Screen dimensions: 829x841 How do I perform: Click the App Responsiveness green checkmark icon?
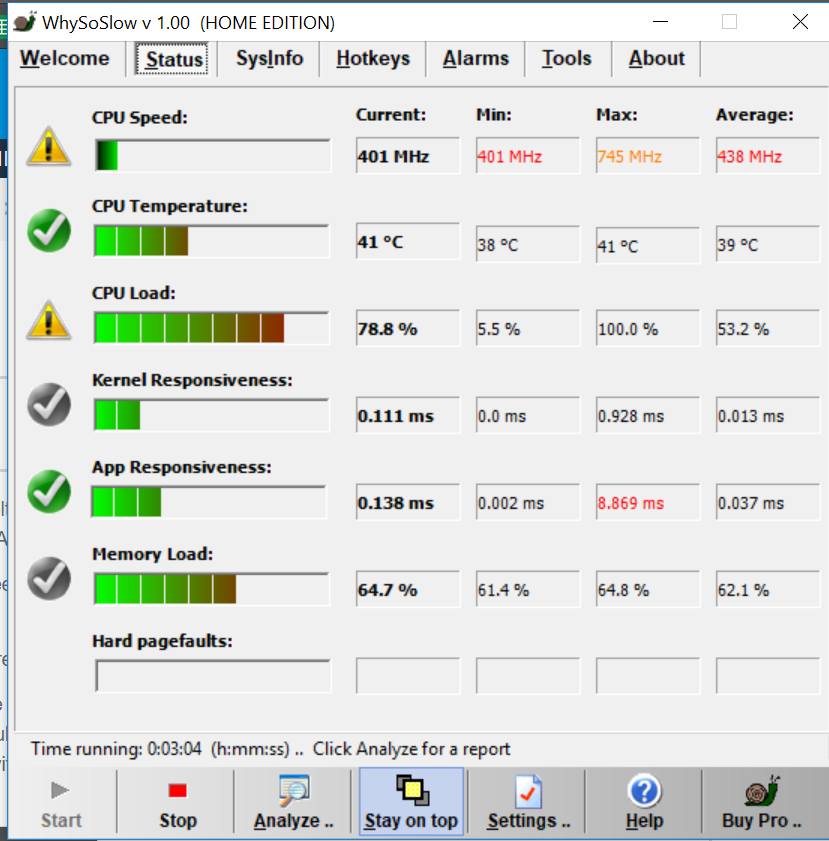[x=49, y=492]
